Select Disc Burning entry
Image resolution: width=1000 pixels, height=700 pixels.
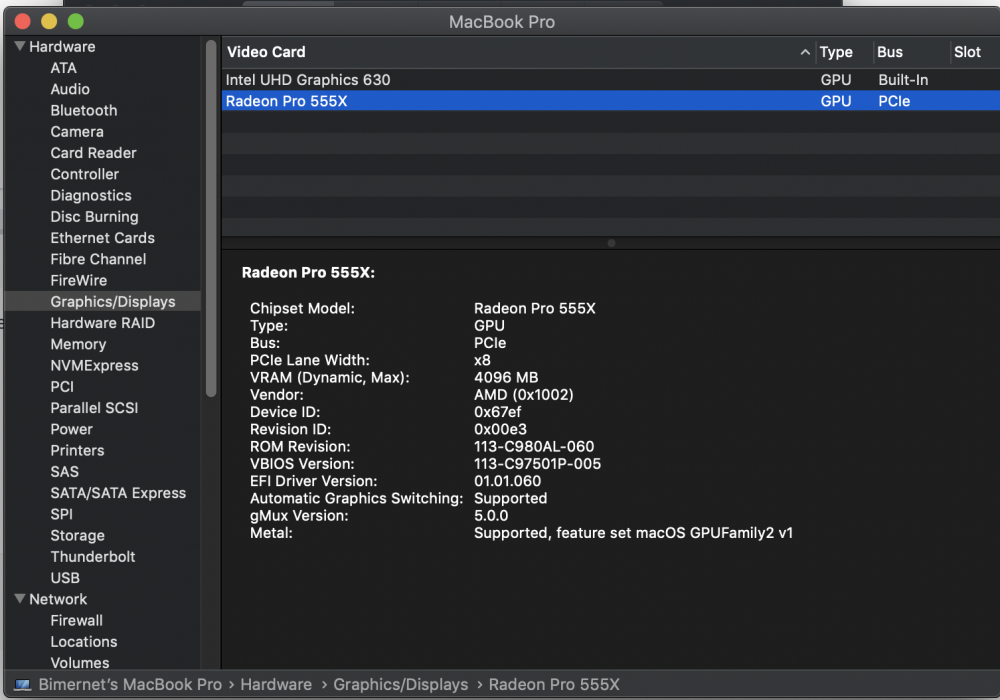coord(94,216)
